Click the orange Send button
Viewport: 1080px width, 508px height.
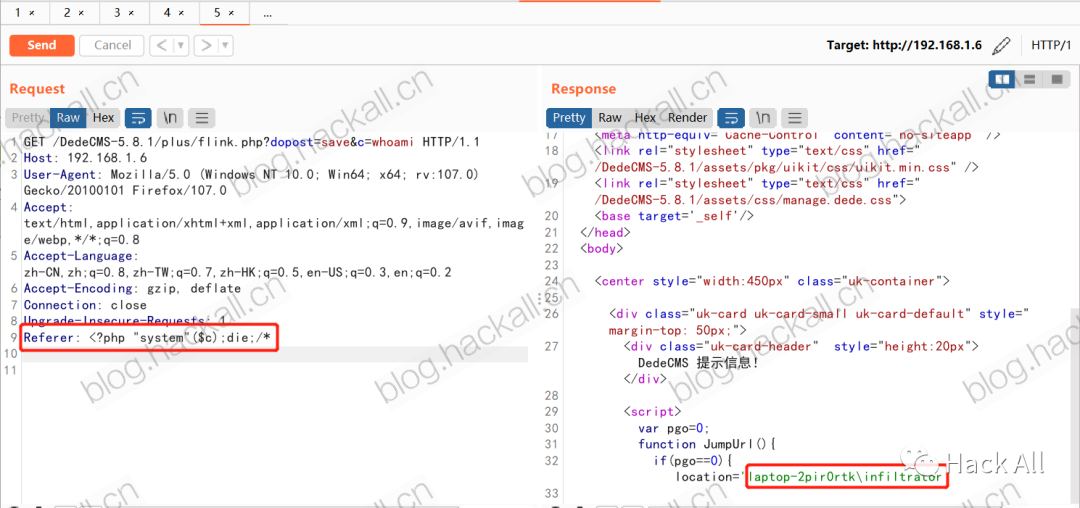42,45
